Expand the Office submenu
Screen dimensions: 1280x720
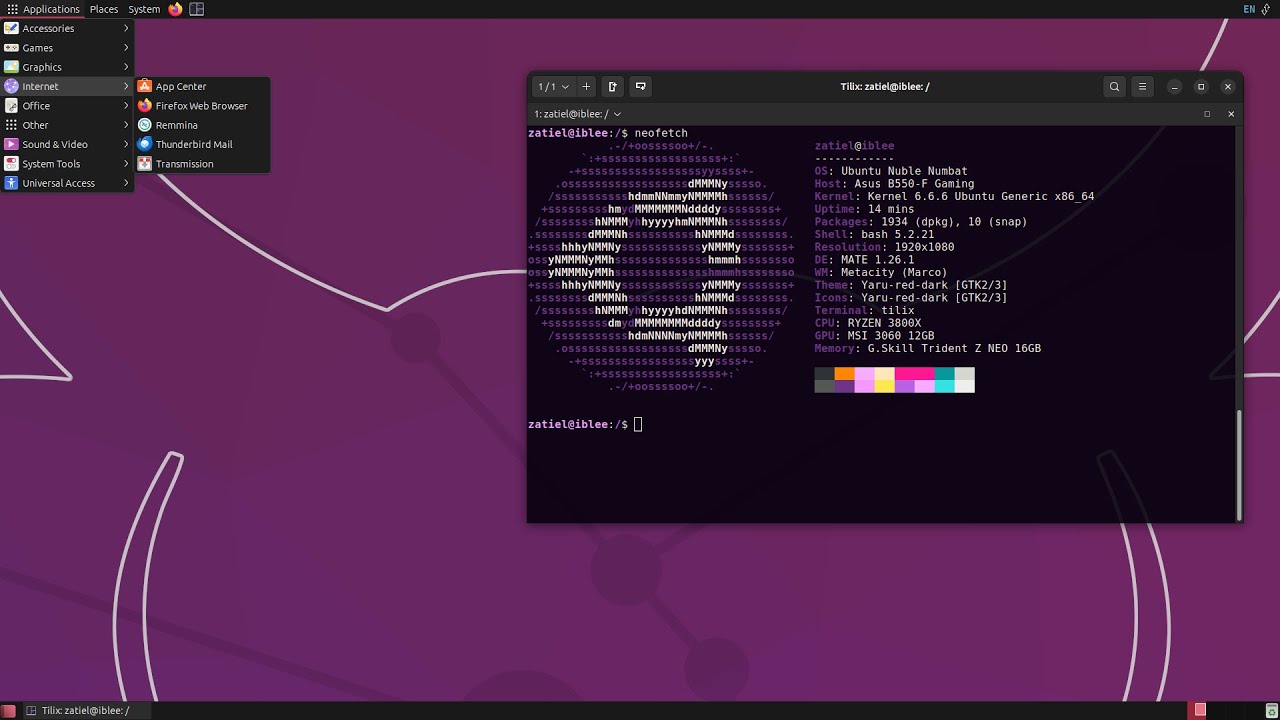[67, 106]
